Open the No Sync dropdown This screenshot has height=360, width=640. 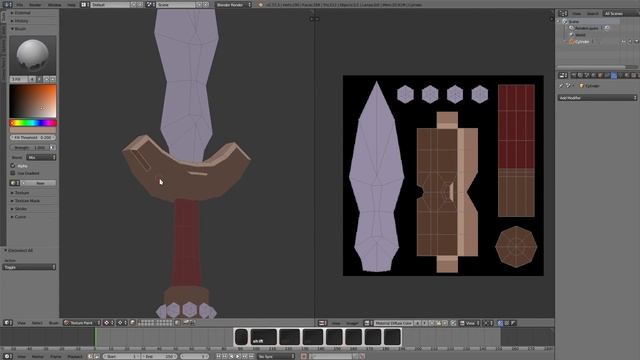276,356
